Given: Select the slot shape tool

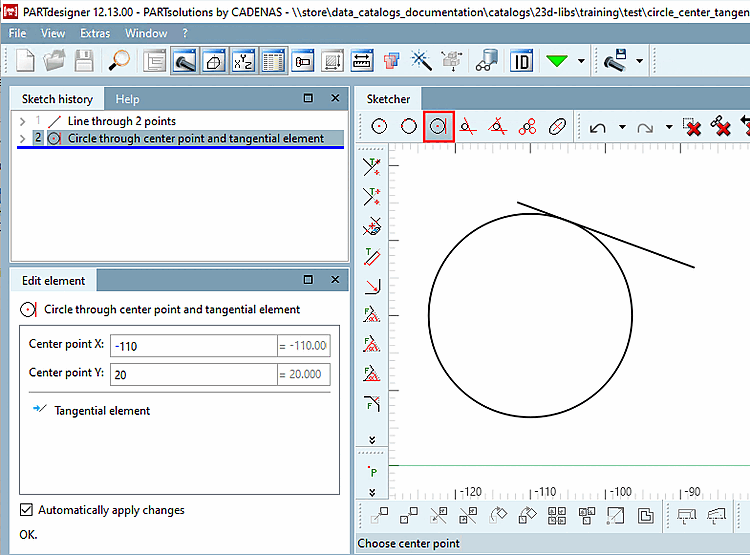Looking at the screenshot, I should point(557,126).
